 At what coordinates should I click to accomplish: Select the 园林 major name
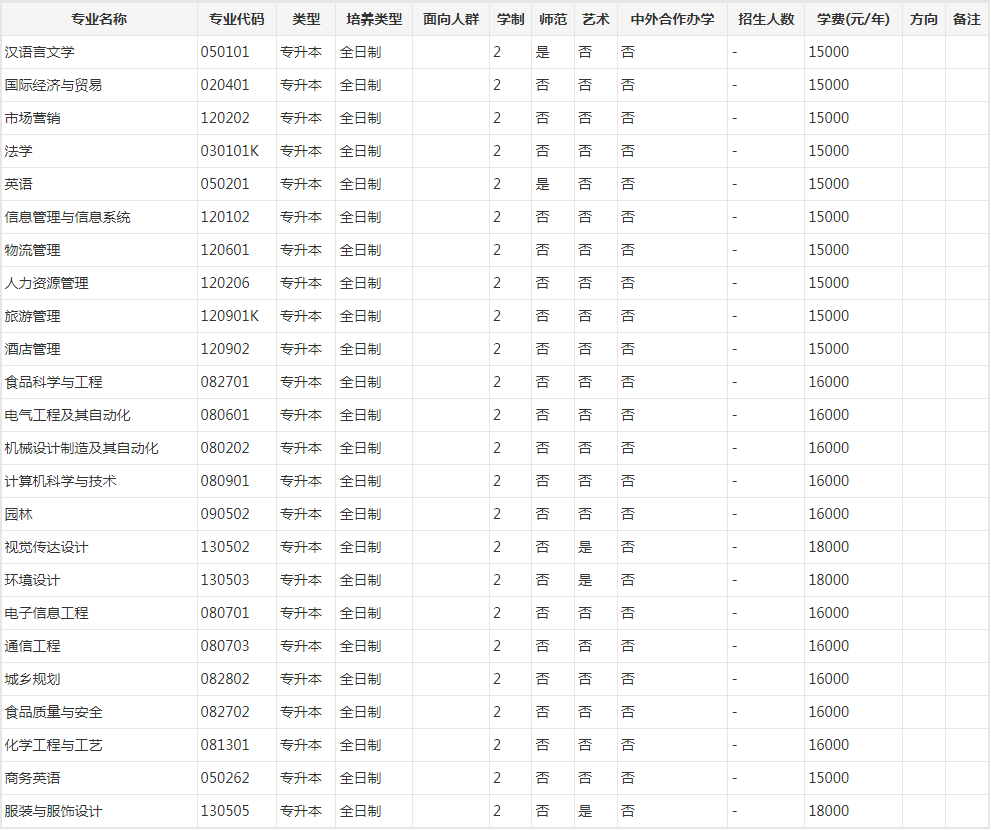pos(18,514)
